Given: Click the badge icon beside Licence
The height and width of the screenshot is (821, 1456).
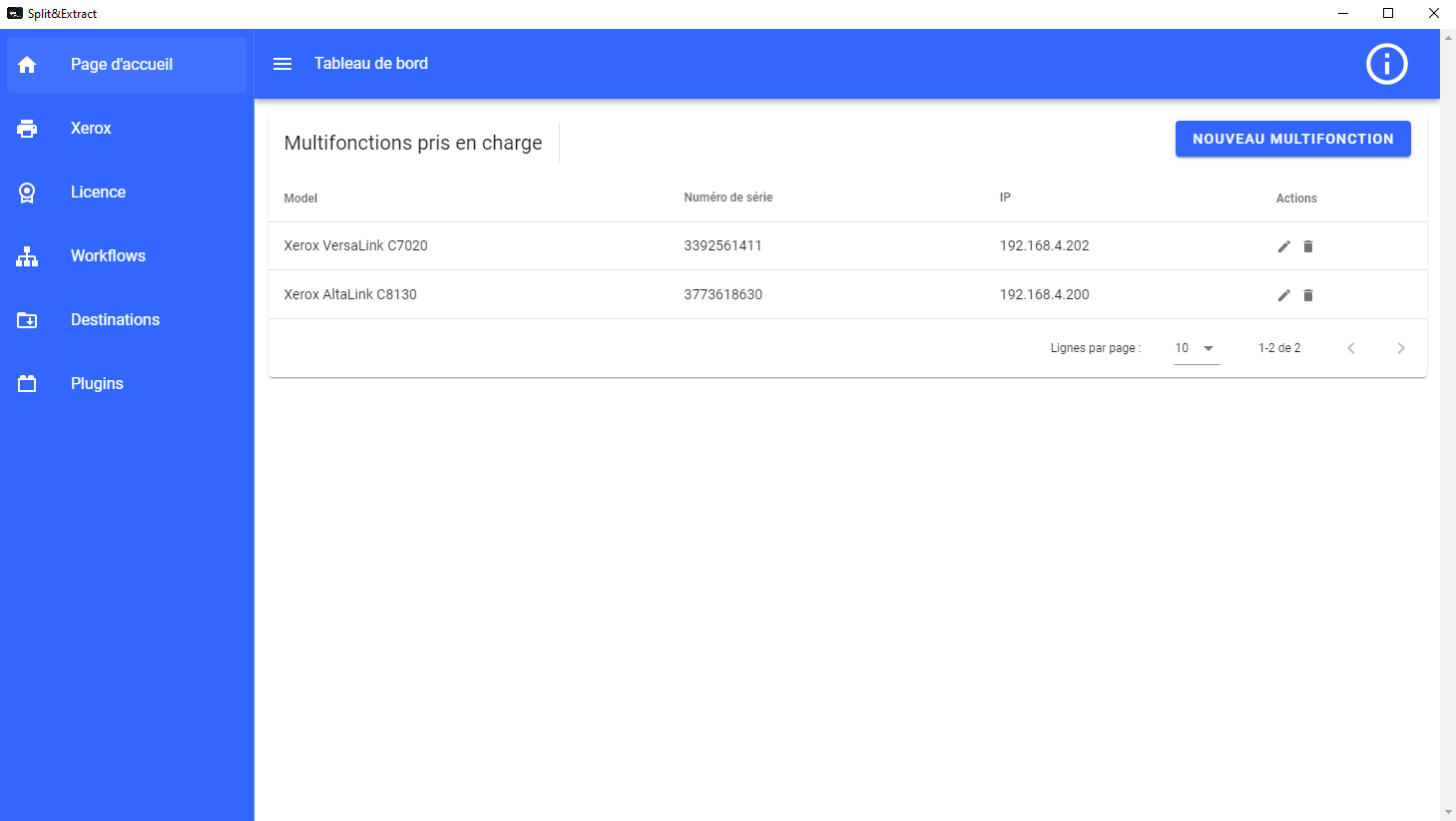Looking at the screenshot, I should tap(27, 193).
